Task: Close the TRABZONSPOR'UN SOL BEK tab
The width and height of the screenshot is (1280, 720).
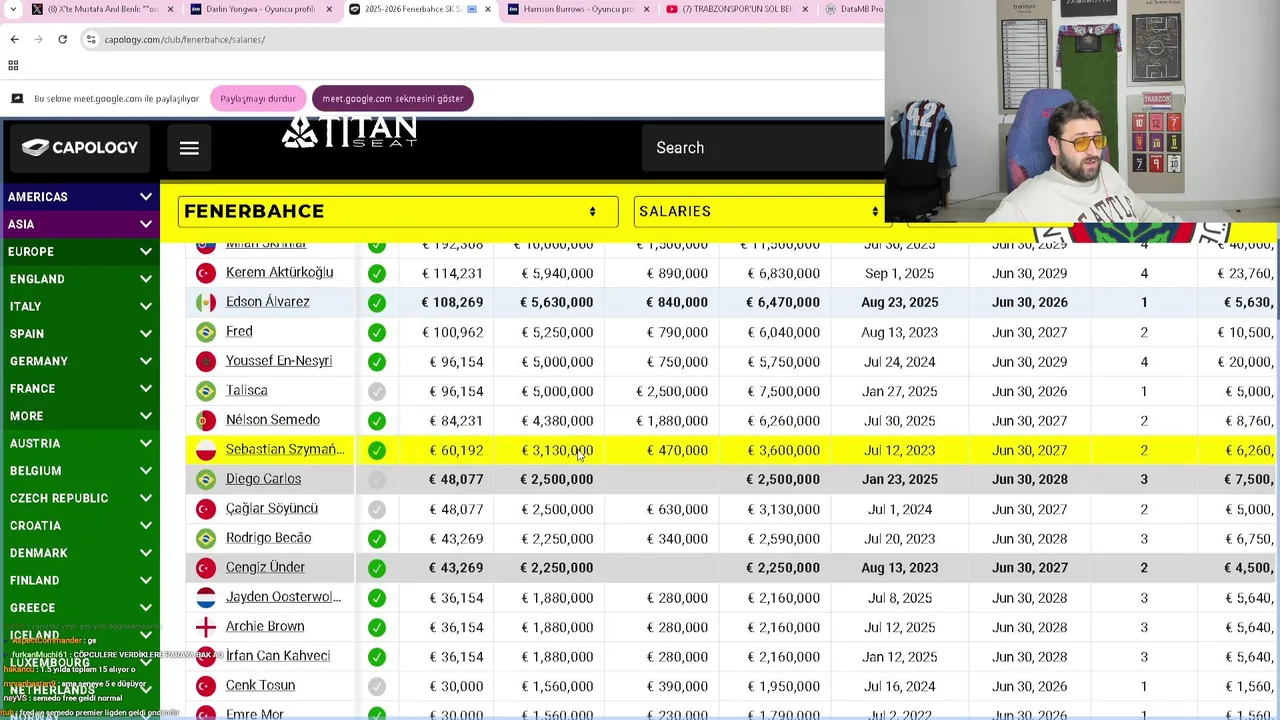Action: point(805,9)
